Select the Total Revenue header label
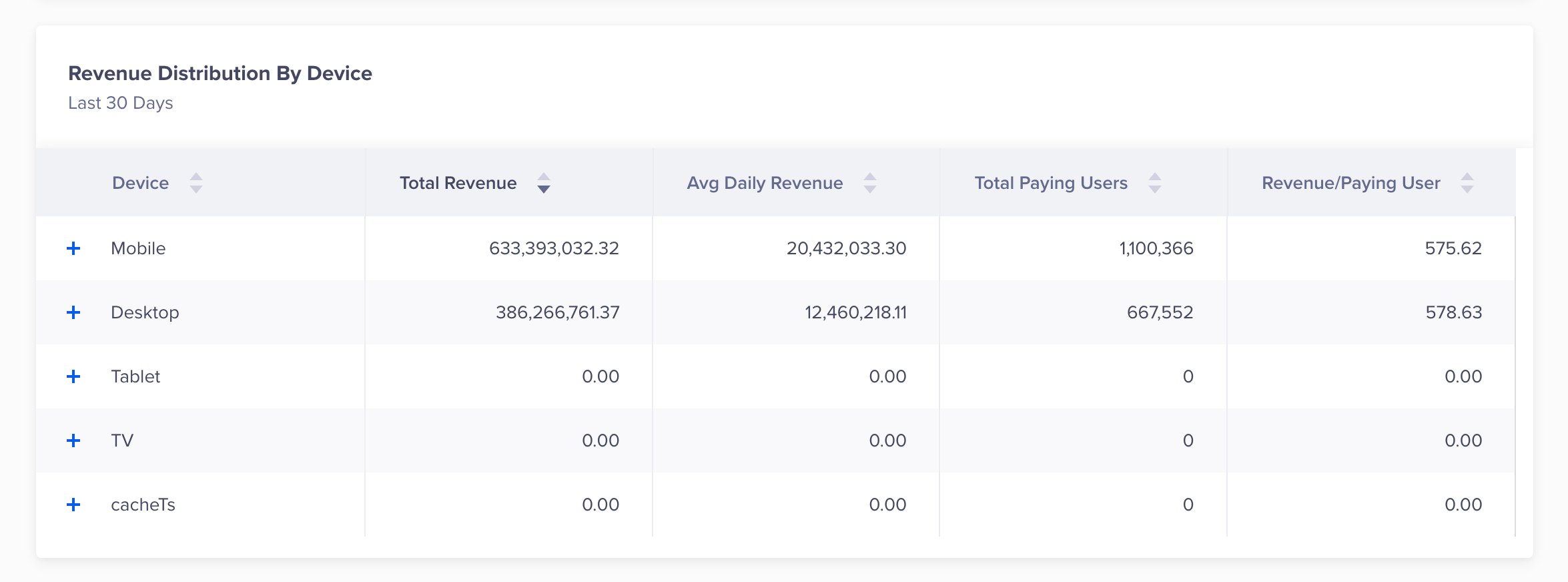 pos(458,183)
